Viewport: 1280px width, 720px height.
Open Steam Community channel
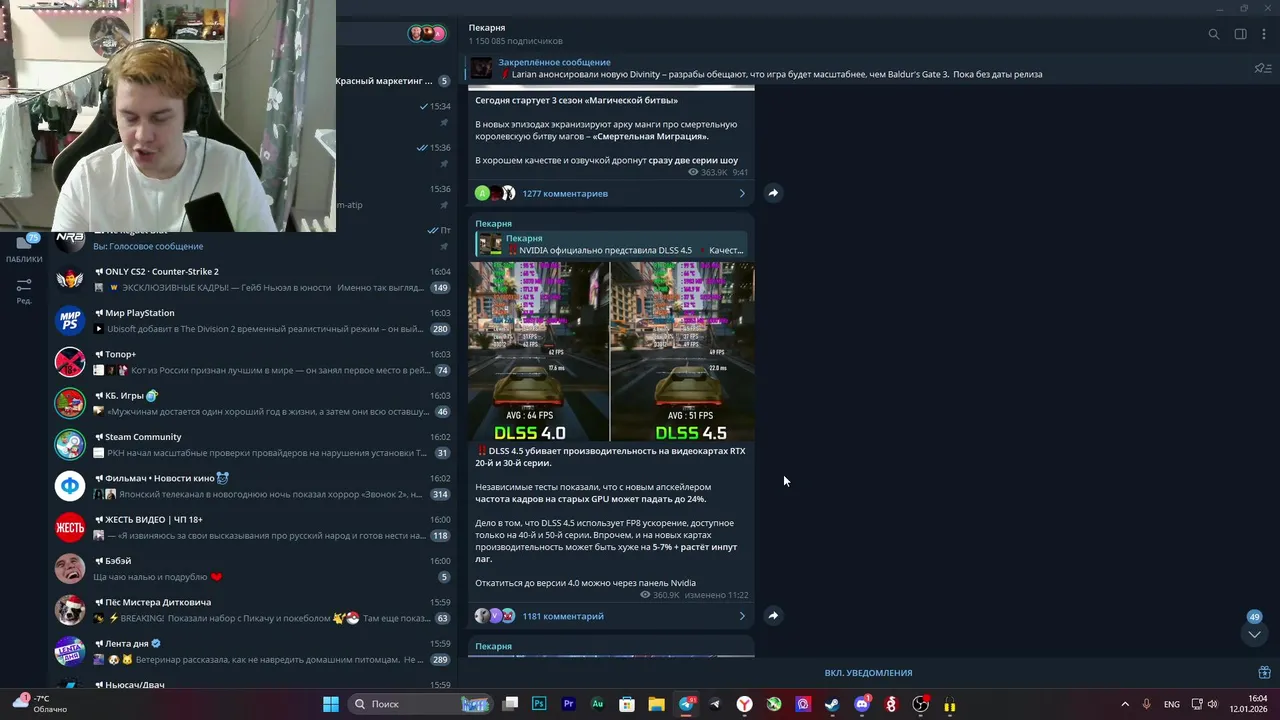[254, 445]
